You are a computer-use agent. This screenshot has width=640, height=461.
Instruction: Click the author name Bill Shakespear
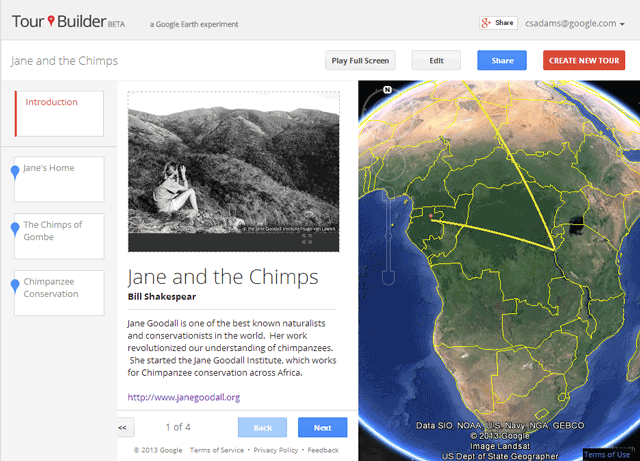point(162,296)
